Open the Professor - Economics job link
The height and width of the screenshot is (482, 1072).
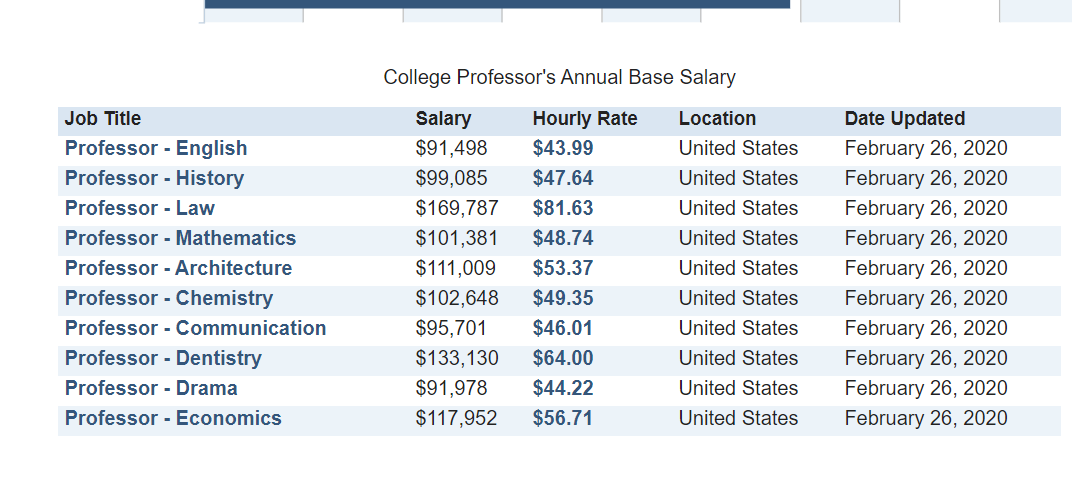click(x=173, y=419)
